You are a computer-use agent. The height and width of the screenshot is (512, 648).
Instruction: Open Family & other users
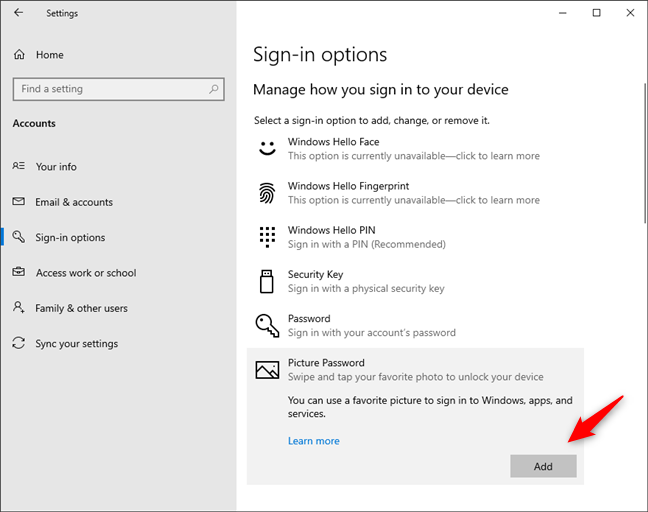(118, 308)
